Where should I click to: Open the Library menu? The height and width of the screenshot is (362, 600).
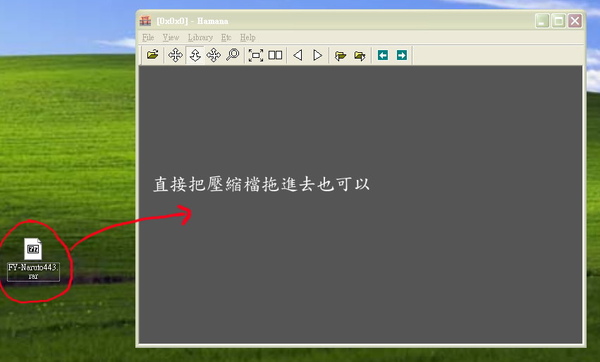[200, 37]
